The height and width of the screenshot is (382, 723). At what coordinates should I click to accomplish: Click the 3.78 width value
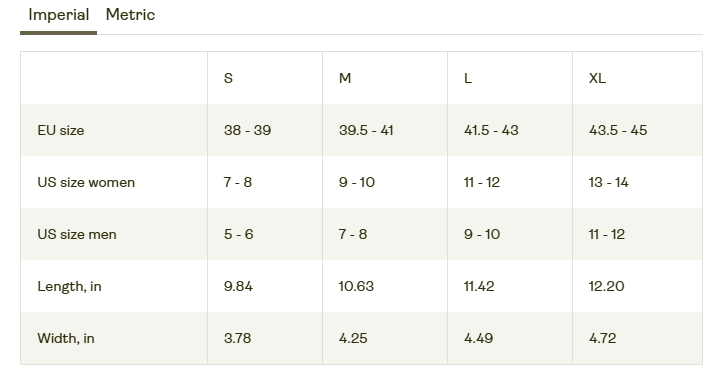point(237,339)
